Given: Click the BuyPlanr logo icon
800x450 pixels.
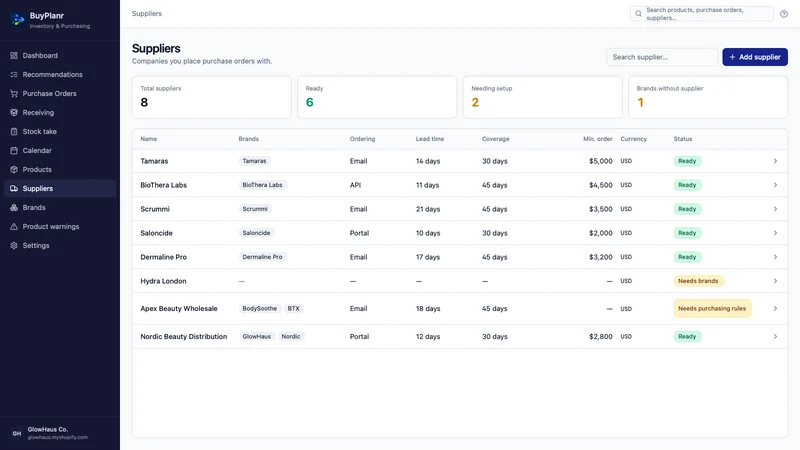Looking at the screenshot, I should click(x=18, y=20).
